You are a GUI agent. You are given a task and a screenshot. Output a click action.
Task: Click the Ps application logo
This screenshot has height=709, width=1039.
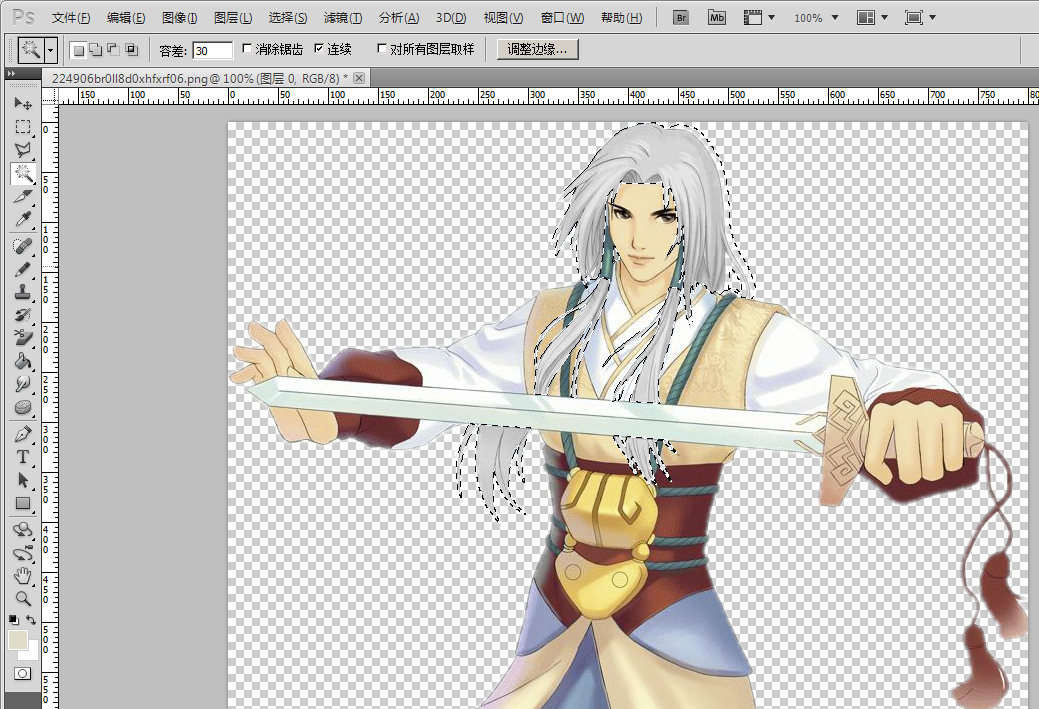point(24,17)
